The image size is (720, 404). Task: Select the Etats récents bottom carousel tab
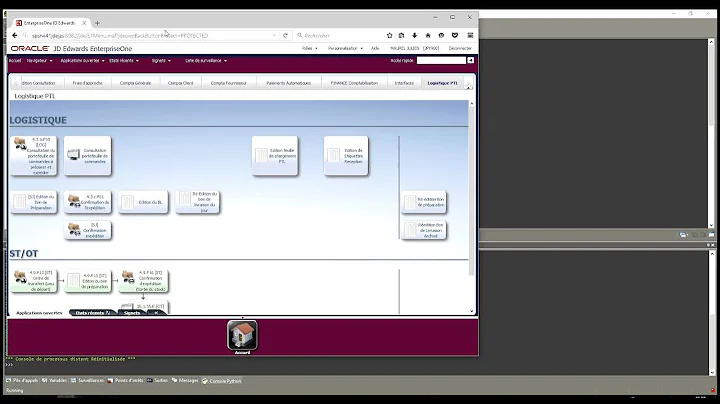(x=93, y=313)
